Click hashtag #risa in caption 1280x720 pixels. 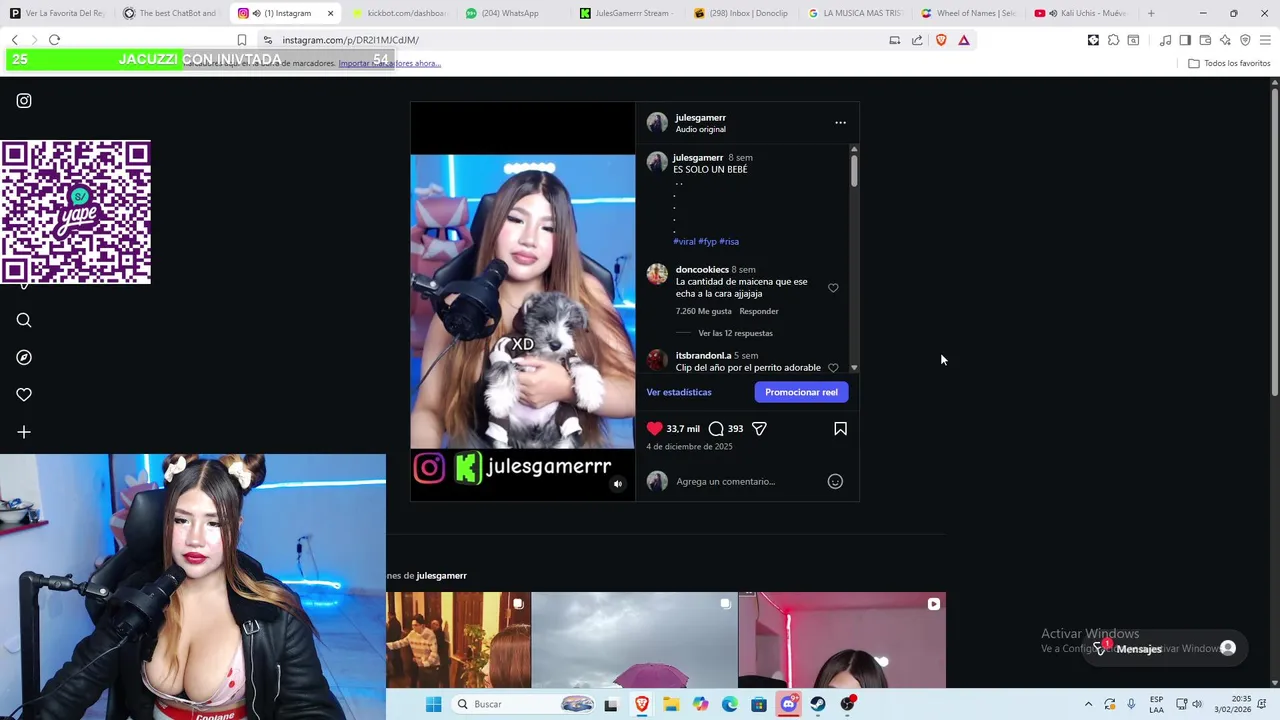(x=729, y=241)
